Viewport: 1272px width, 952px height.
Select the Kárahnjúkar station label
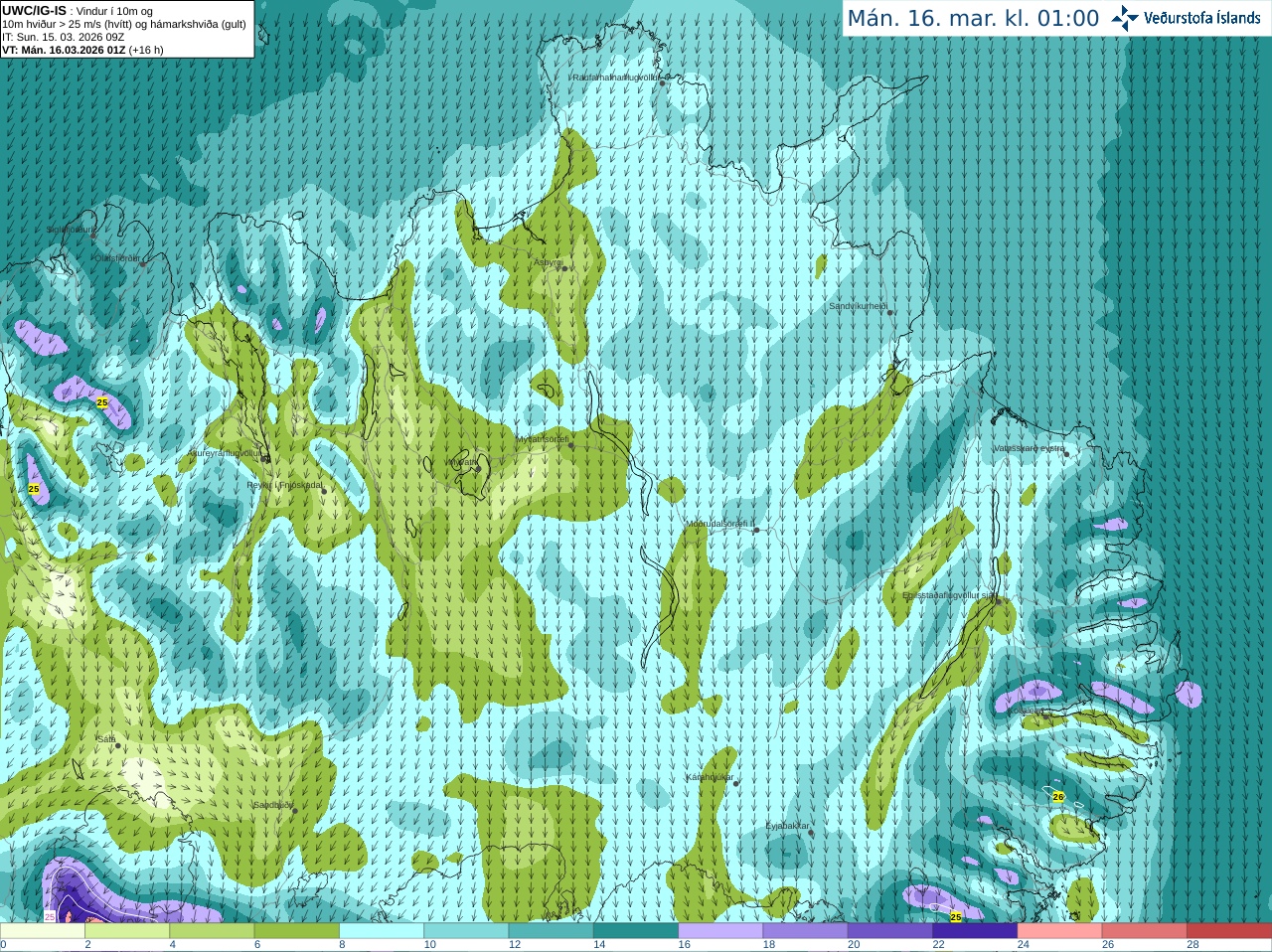coord(710,777)
